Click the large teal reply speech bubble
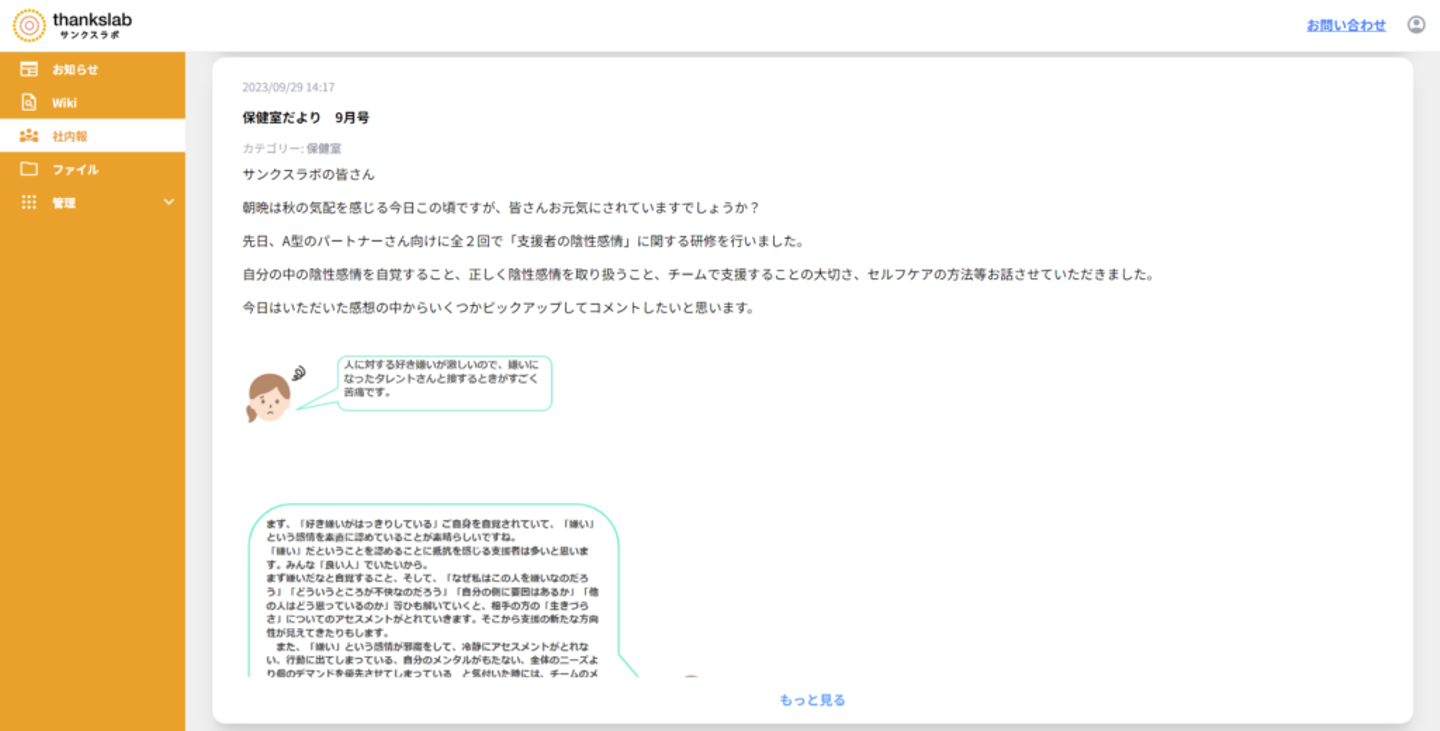Viewport: 1440px width, 731px height. tap(435, 591)
